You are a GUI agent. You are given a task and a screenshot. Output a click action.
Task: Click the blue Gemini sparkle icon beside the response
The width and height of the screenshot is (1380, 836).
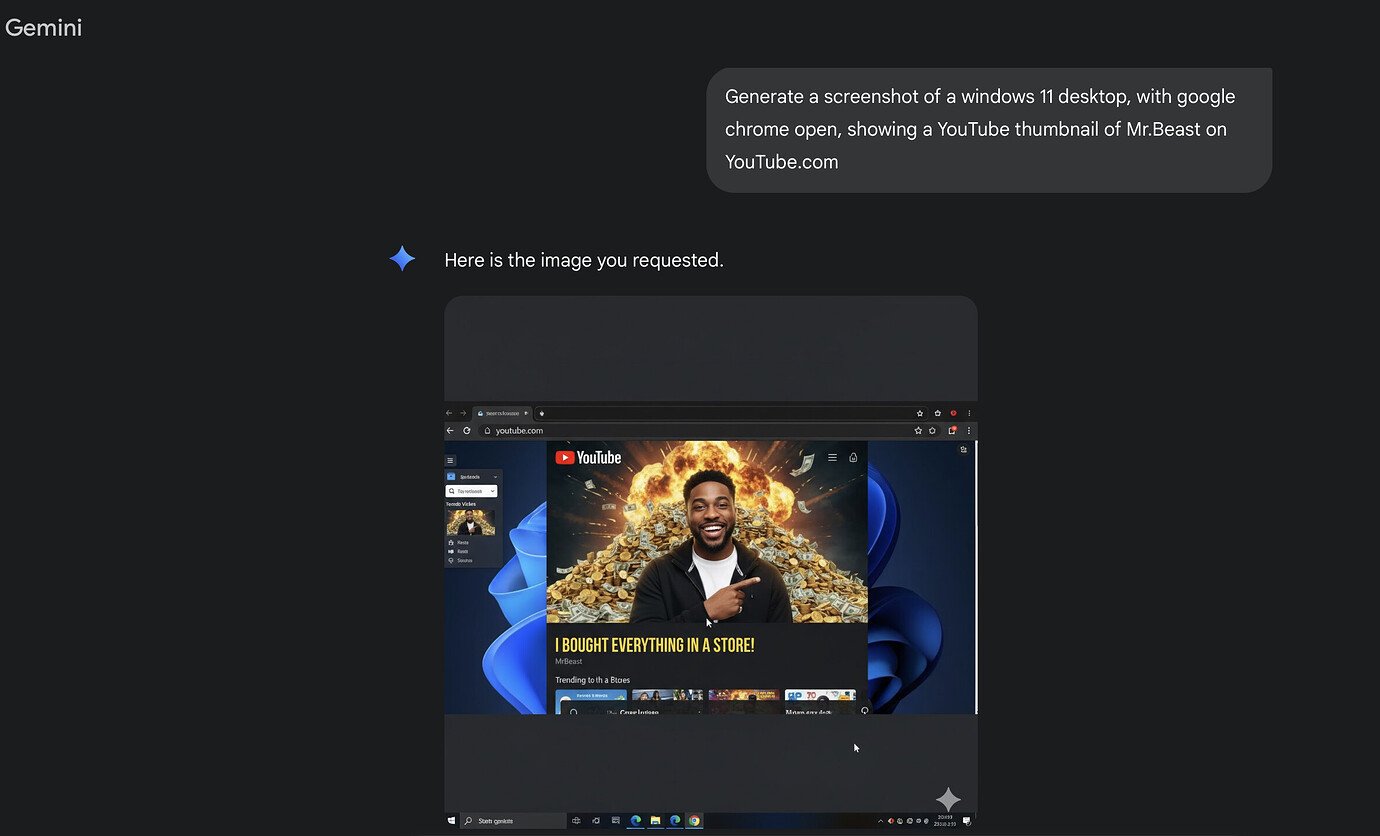click(x=402, y=259)
